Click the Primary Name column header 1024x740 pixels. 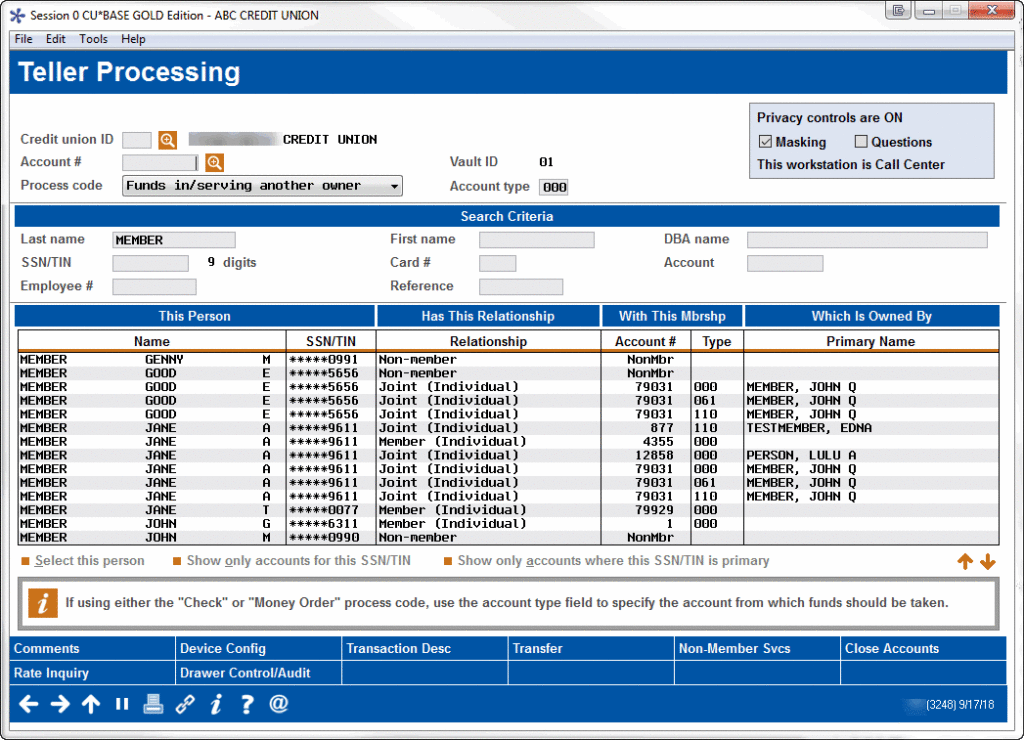871,342
